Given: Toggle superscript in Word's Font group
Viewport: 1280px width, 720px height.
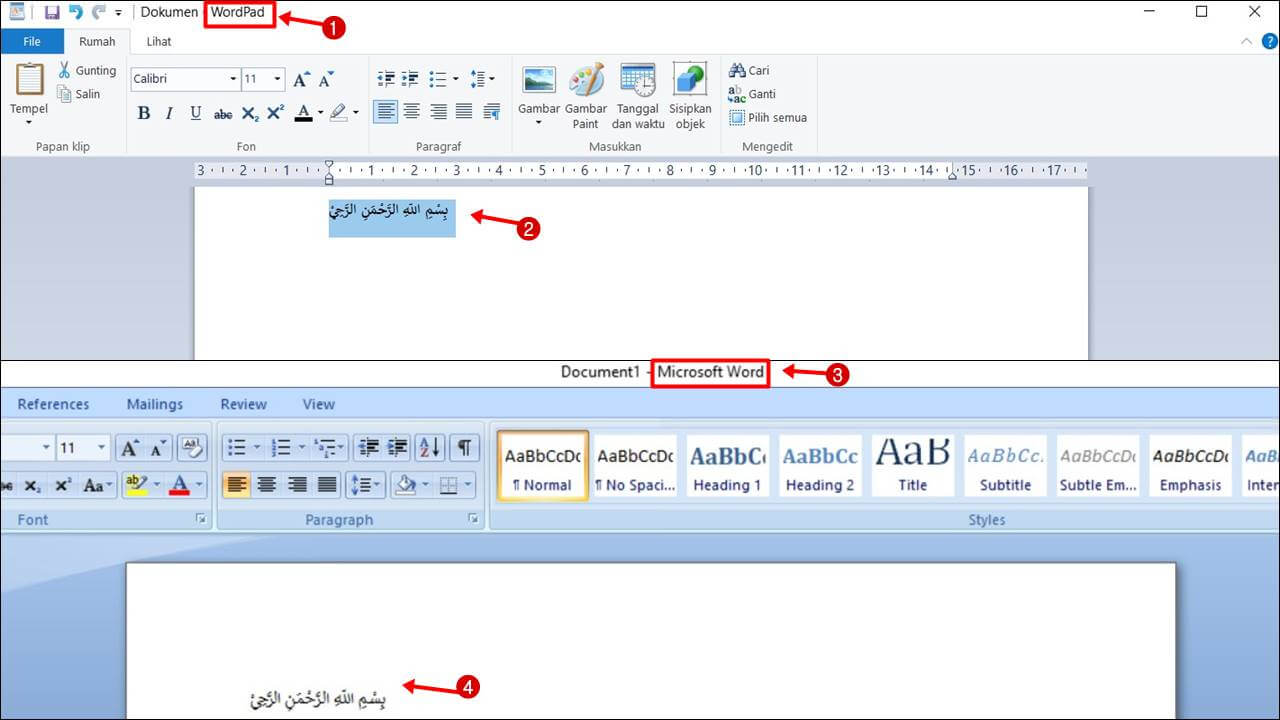Looking at the screenshot, I should 62,485.
